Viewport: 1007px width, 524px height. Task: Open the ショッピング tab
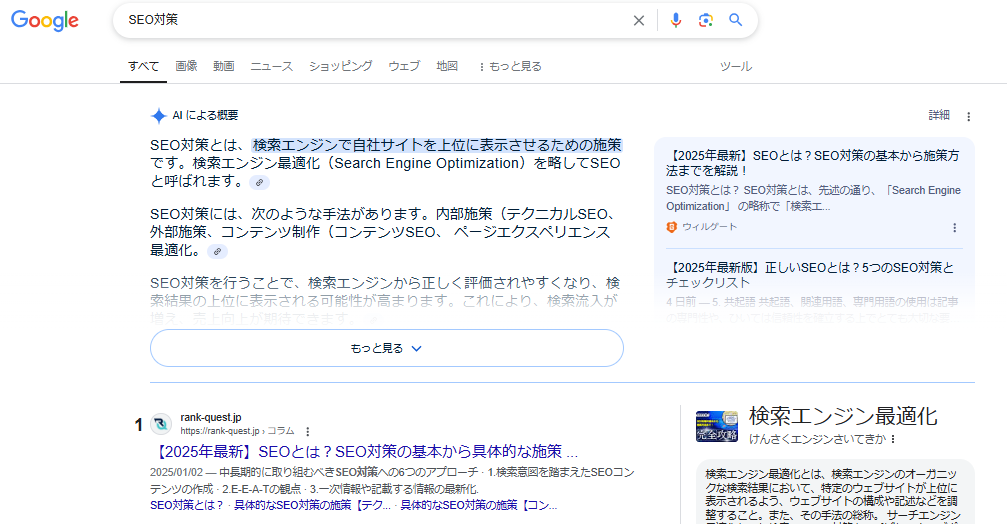[x=340, y=66]
